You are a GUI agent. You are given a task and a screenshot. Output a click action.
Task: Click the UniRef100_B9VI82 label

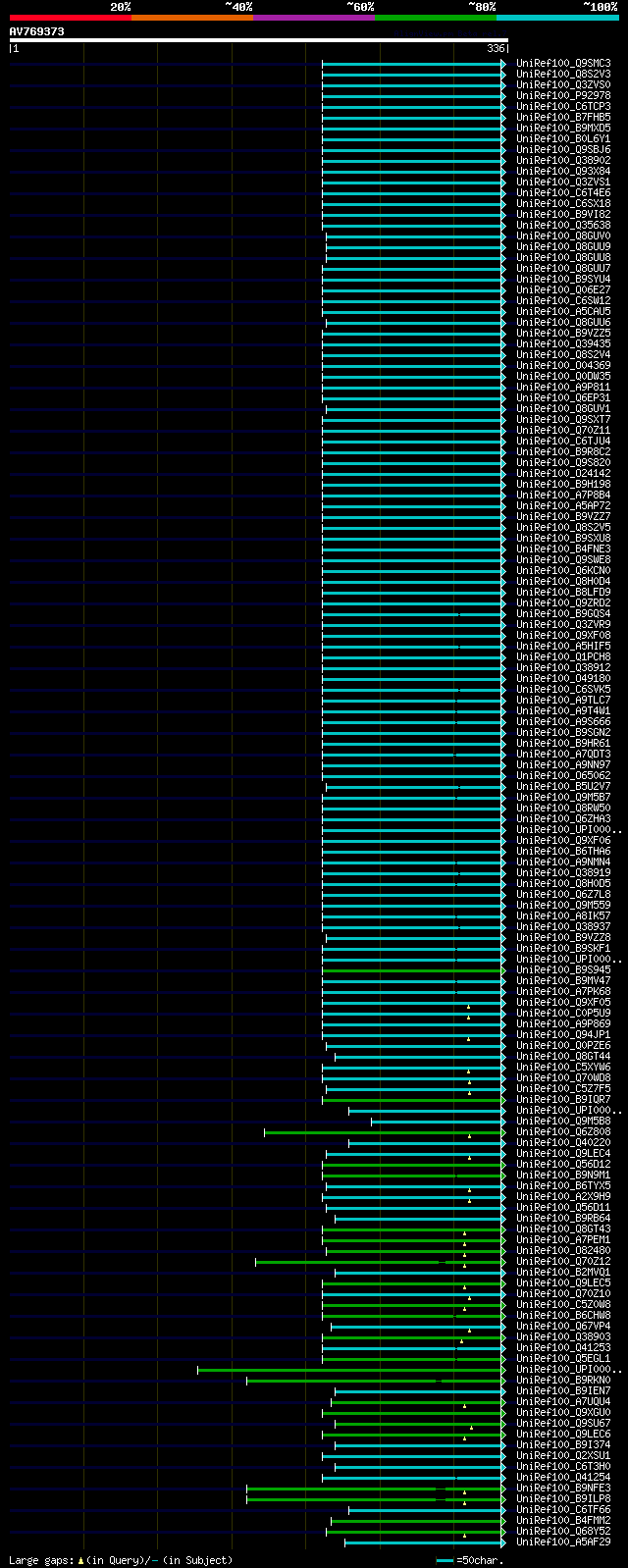pos(563,215)
